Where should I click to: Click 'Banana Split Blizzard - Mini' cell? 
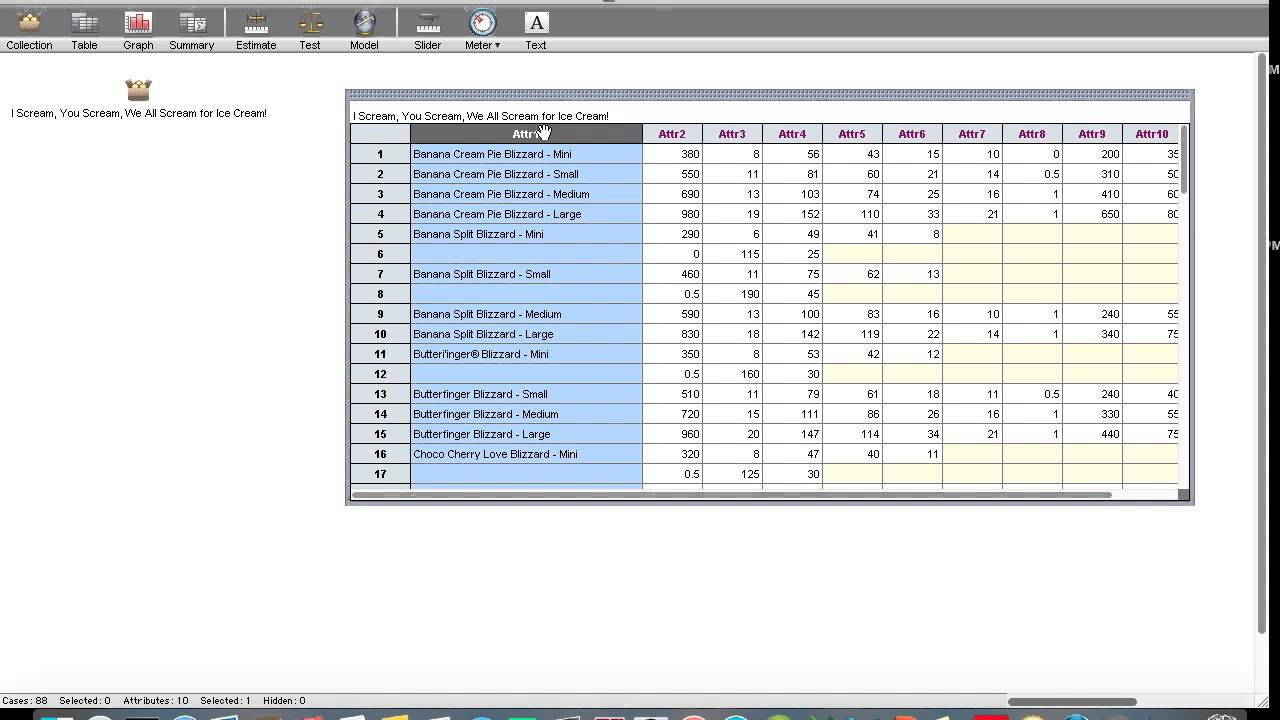pos(526,234)
